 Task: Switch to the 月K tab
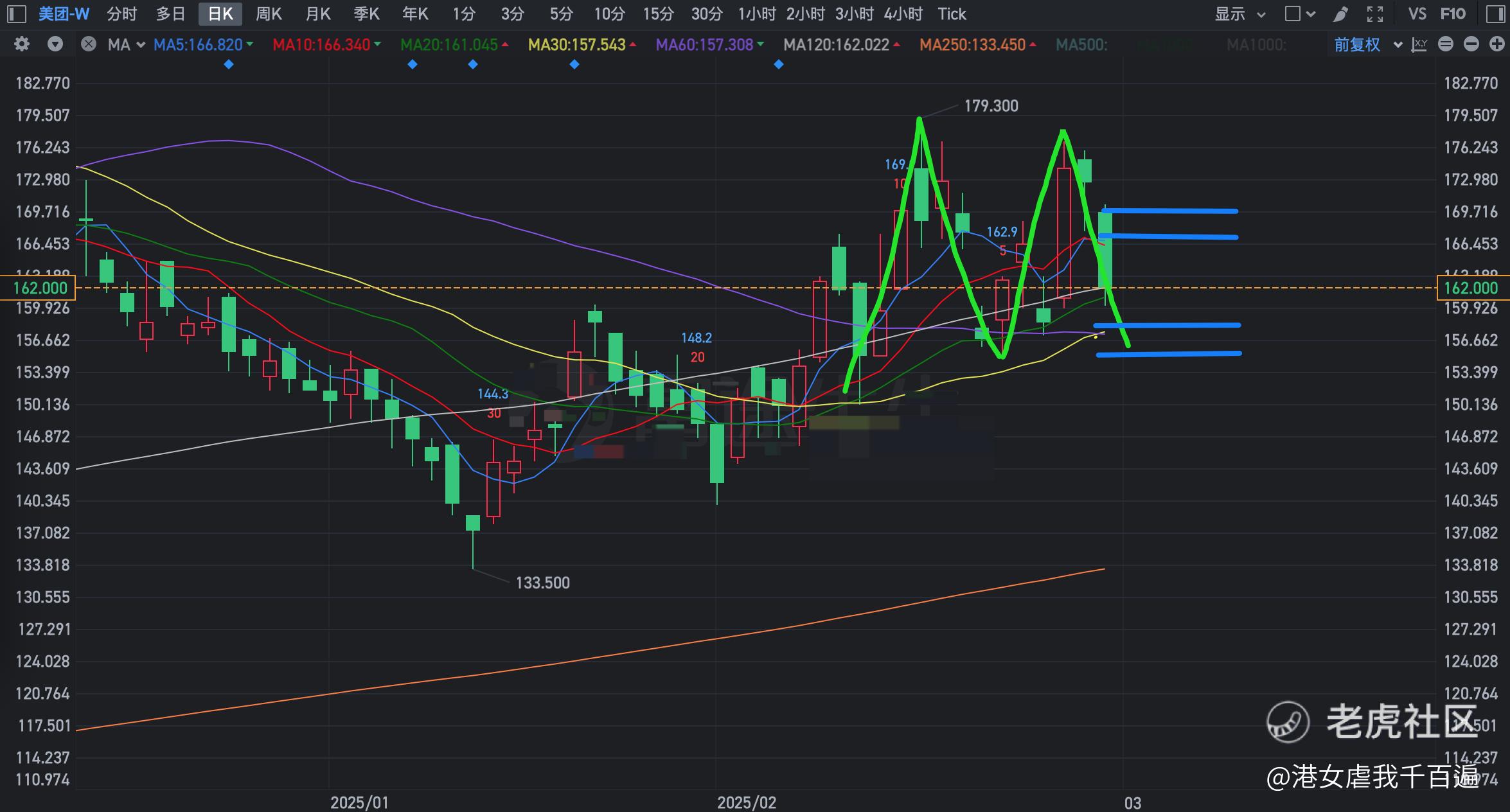318,13
